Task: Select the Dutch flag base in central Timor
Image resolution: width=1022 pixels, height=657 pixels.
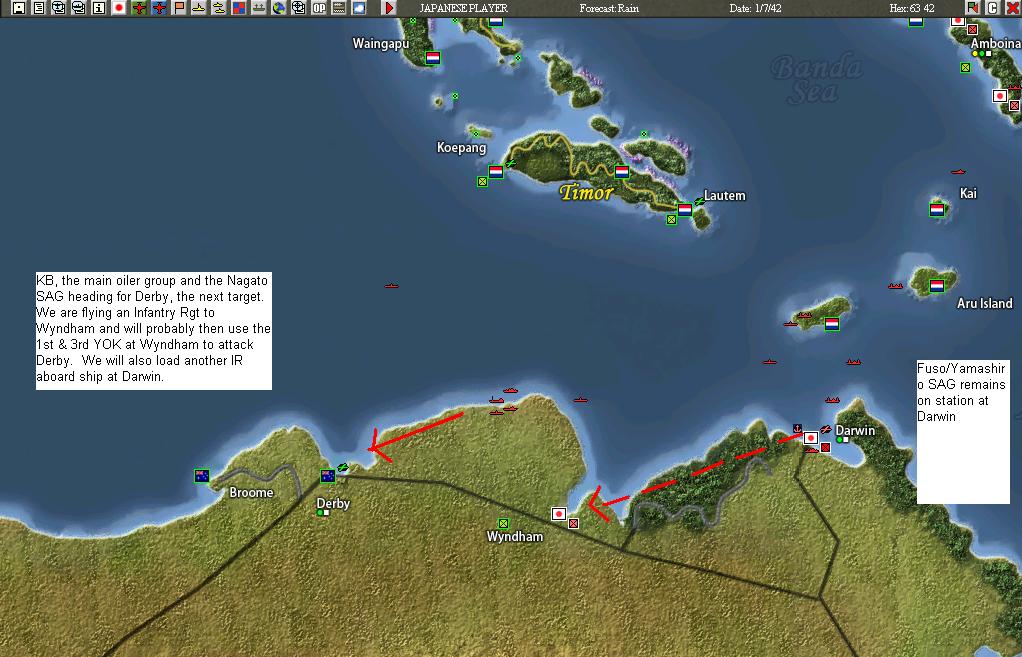Action: coord(622,172)
